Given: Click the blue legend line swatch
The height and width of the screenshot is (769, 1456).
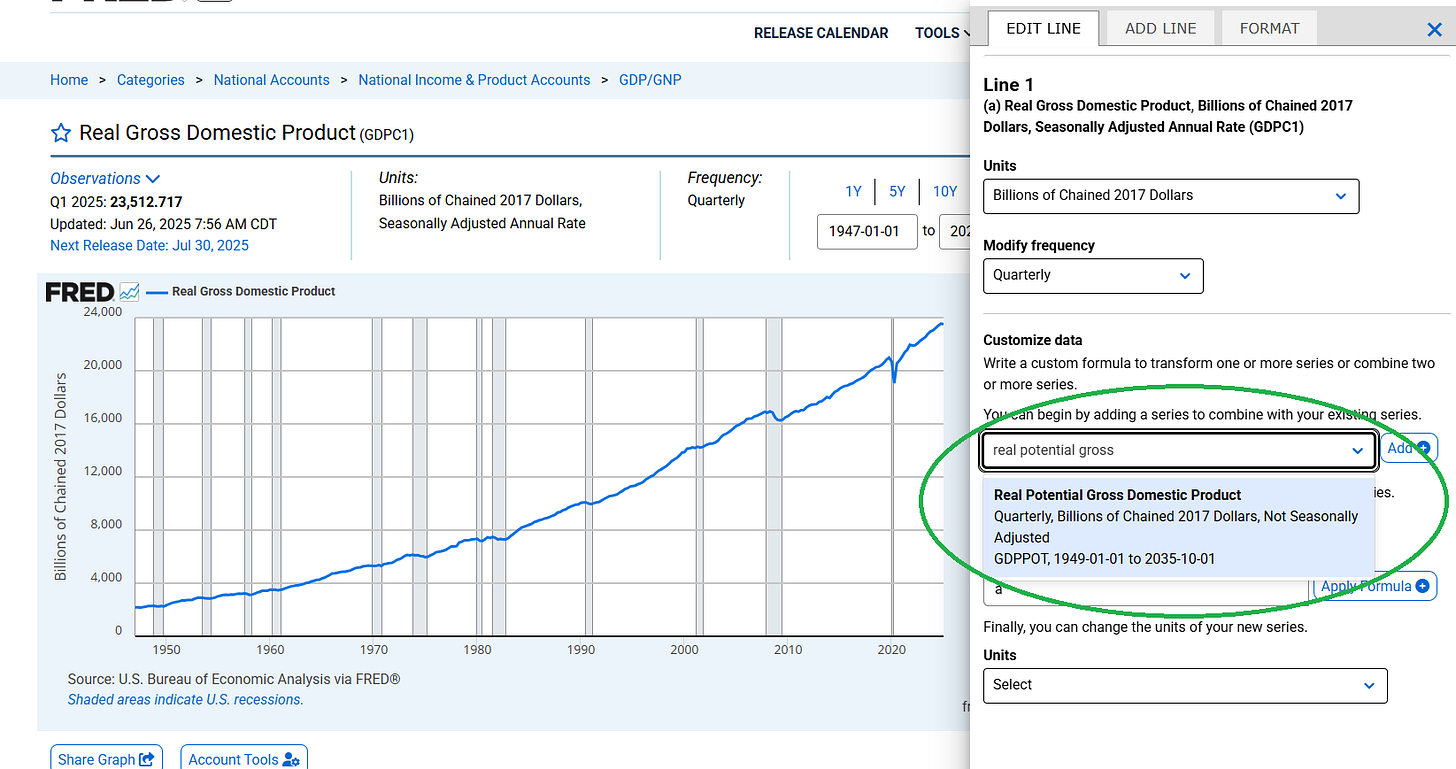Looking at the screenshot, I should [x=156, y=291].
